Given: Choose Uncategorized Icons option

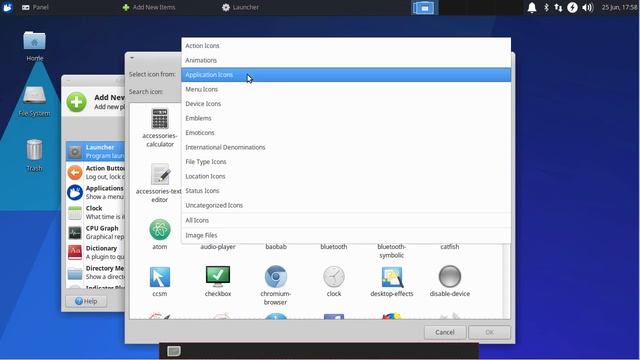Looking at the screenshot, I should pos(346,205).
